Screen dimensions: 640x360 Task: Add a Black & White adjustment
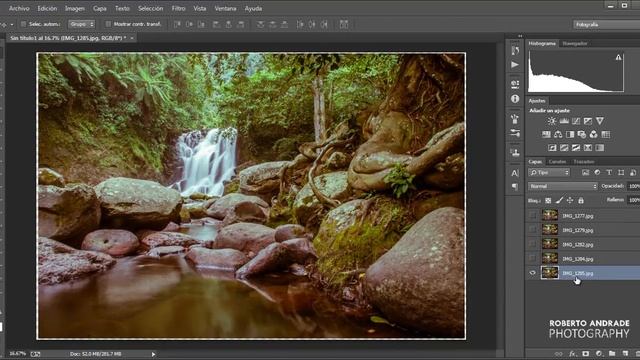(570, 134)
